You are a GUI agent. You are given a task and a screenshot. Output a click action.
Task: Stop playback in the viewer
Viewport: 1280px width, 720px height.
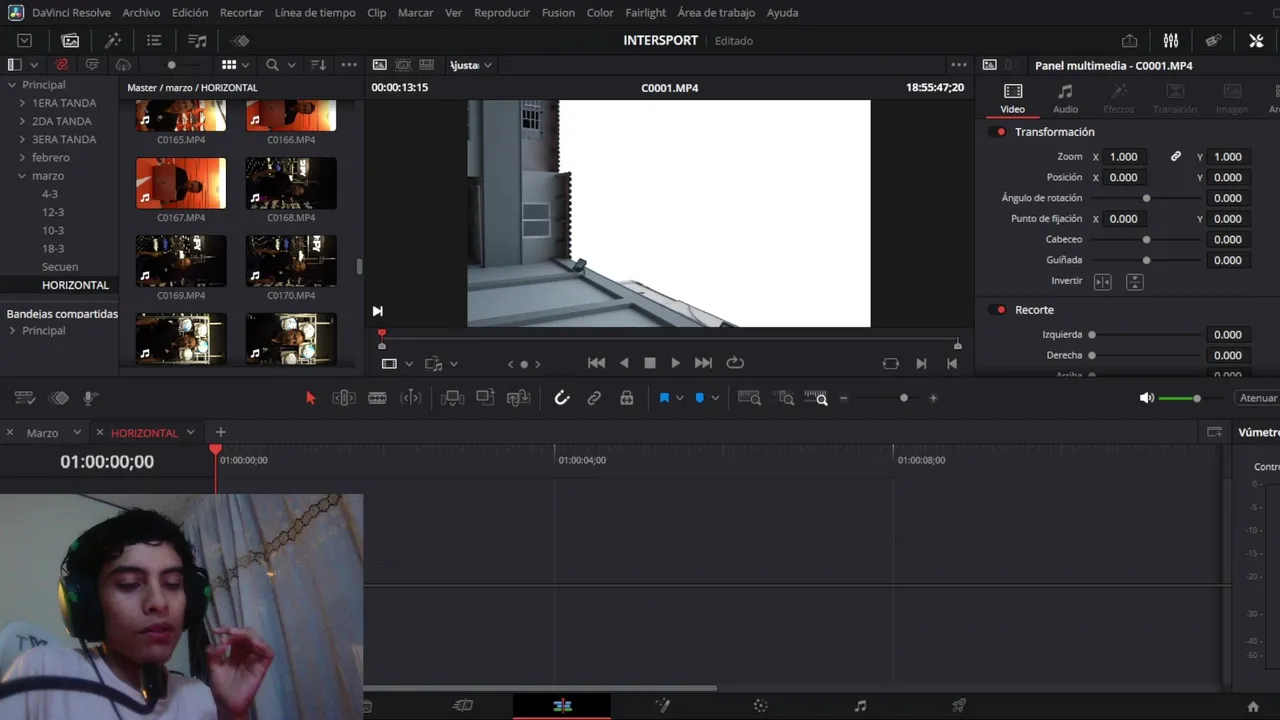click(650, 363)
